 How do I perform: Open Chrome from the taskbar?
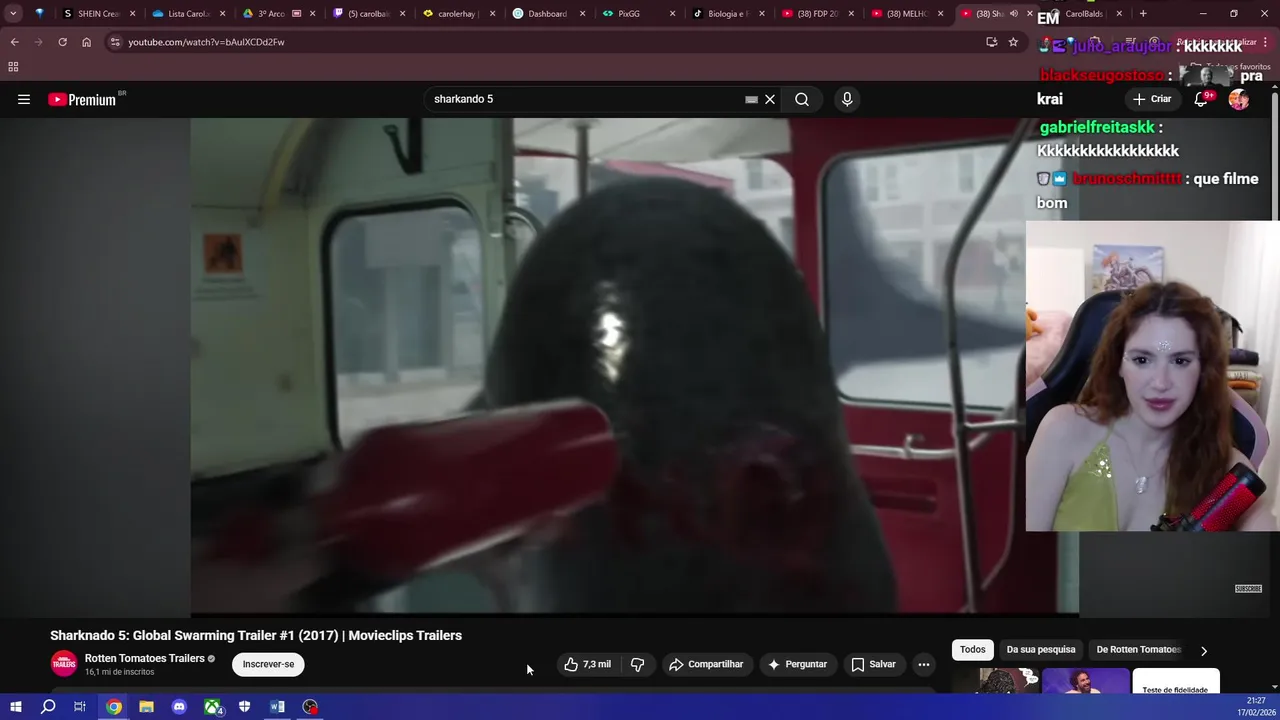tap(114, 707)
